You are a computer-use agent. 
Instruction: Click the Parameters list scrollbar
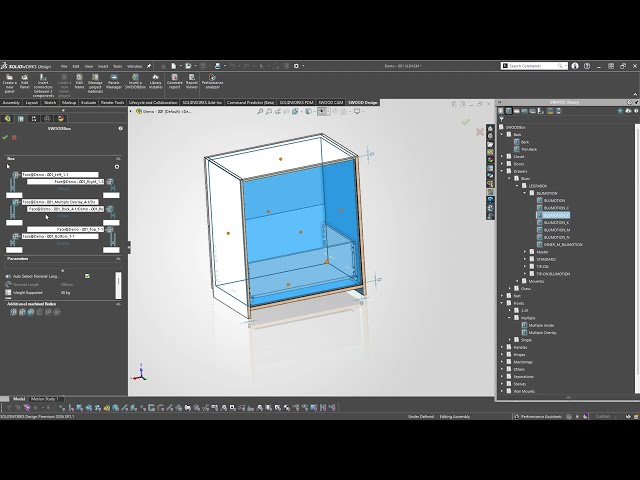click(x=118, y=285)
